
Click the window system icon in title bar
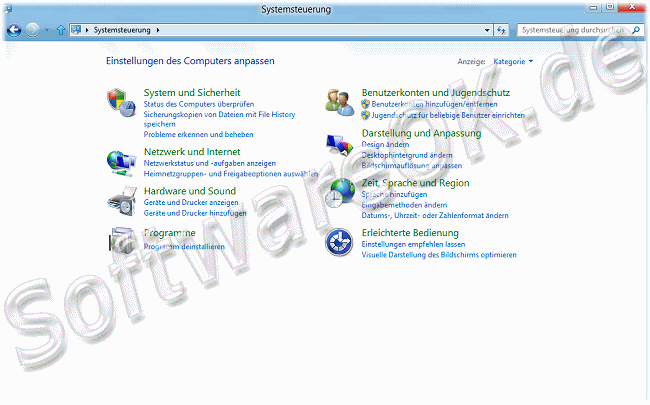coord(8,9)
